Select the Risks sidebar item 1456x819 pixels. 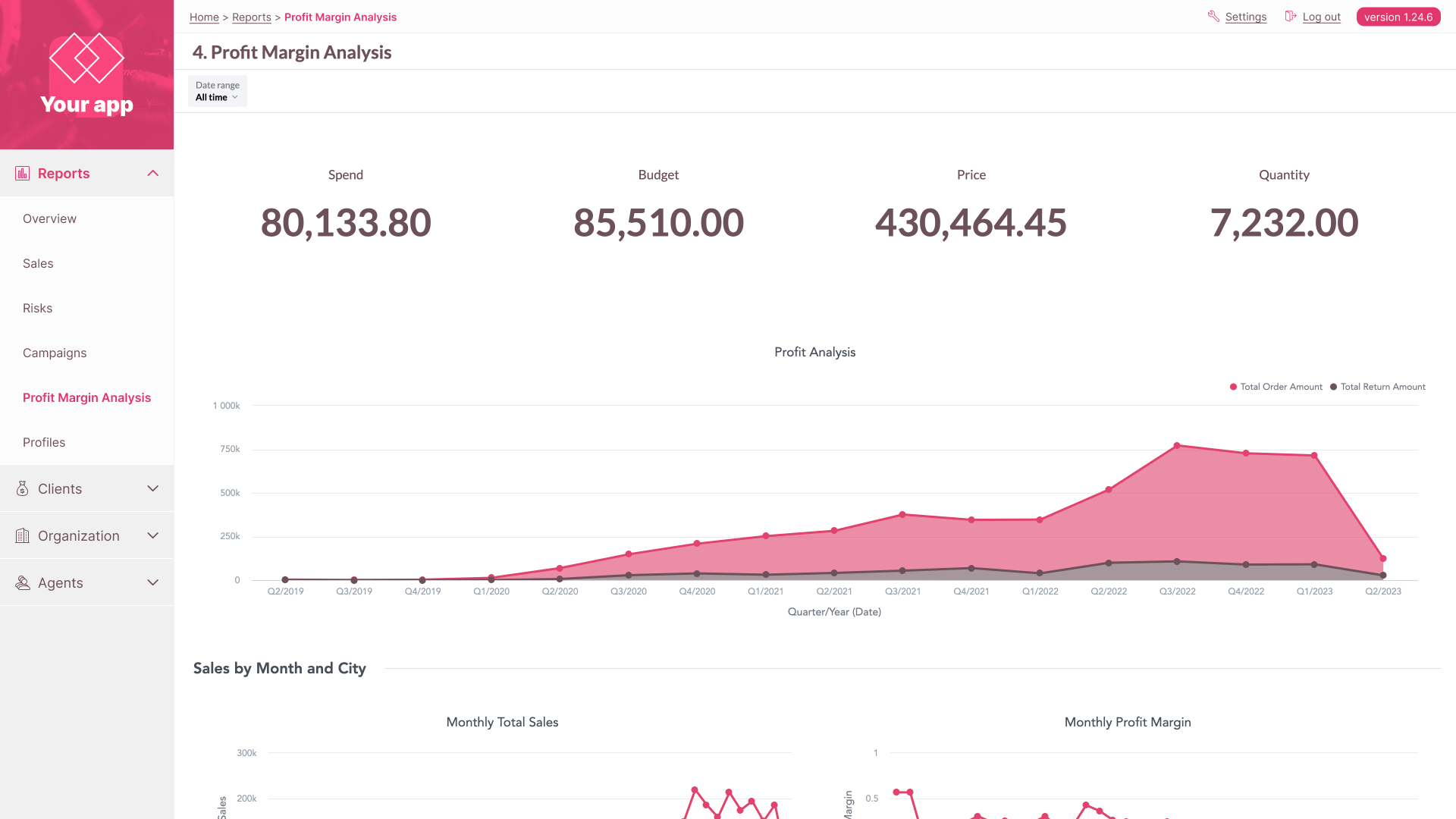(37, 308)
